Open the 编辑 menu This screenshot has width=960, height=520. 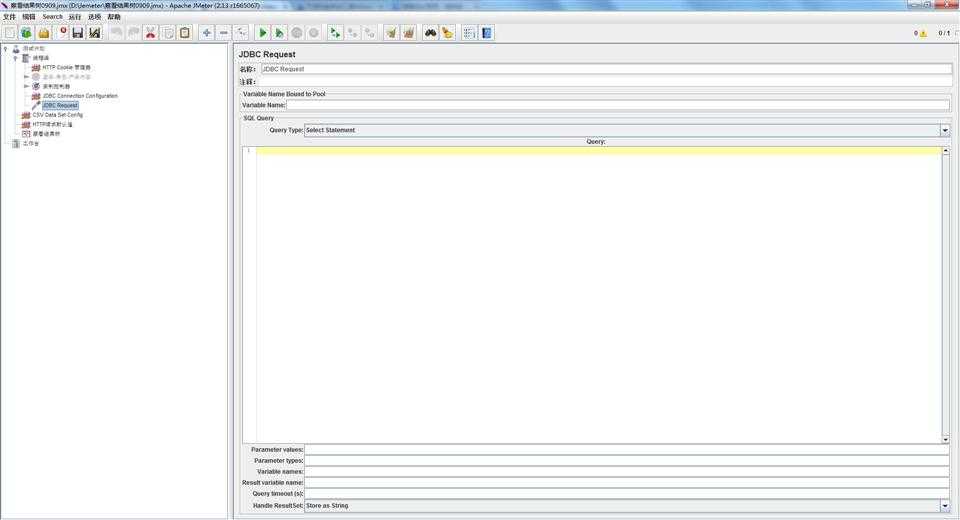point(29,17)
